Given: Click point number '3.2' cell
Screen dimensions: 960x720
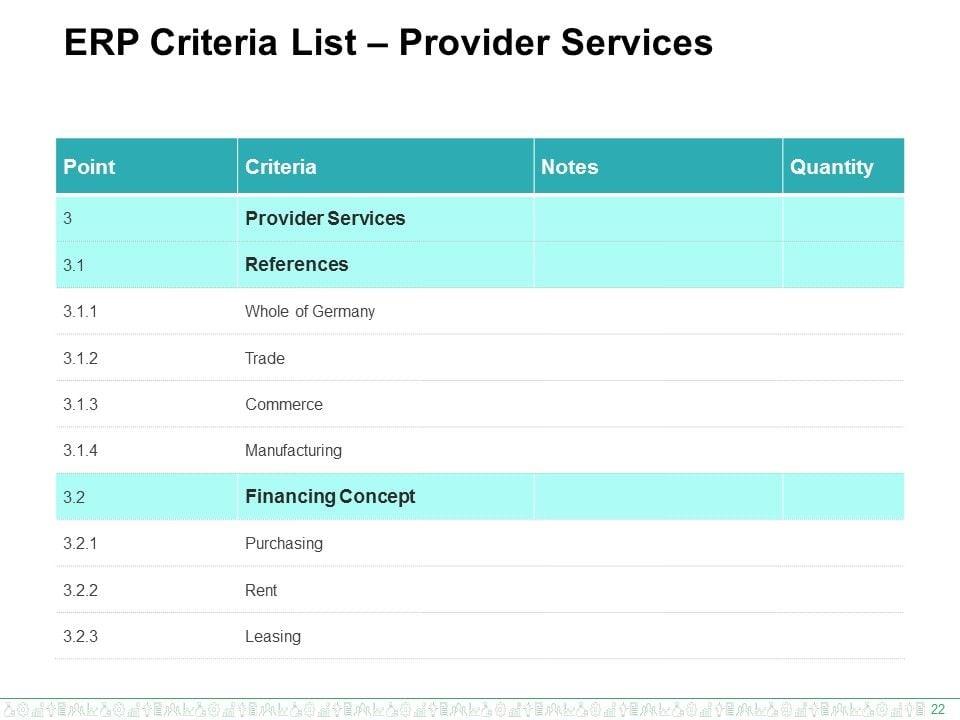Looking at the screenshot, I should pyautogui.click(x=74, y=497).
